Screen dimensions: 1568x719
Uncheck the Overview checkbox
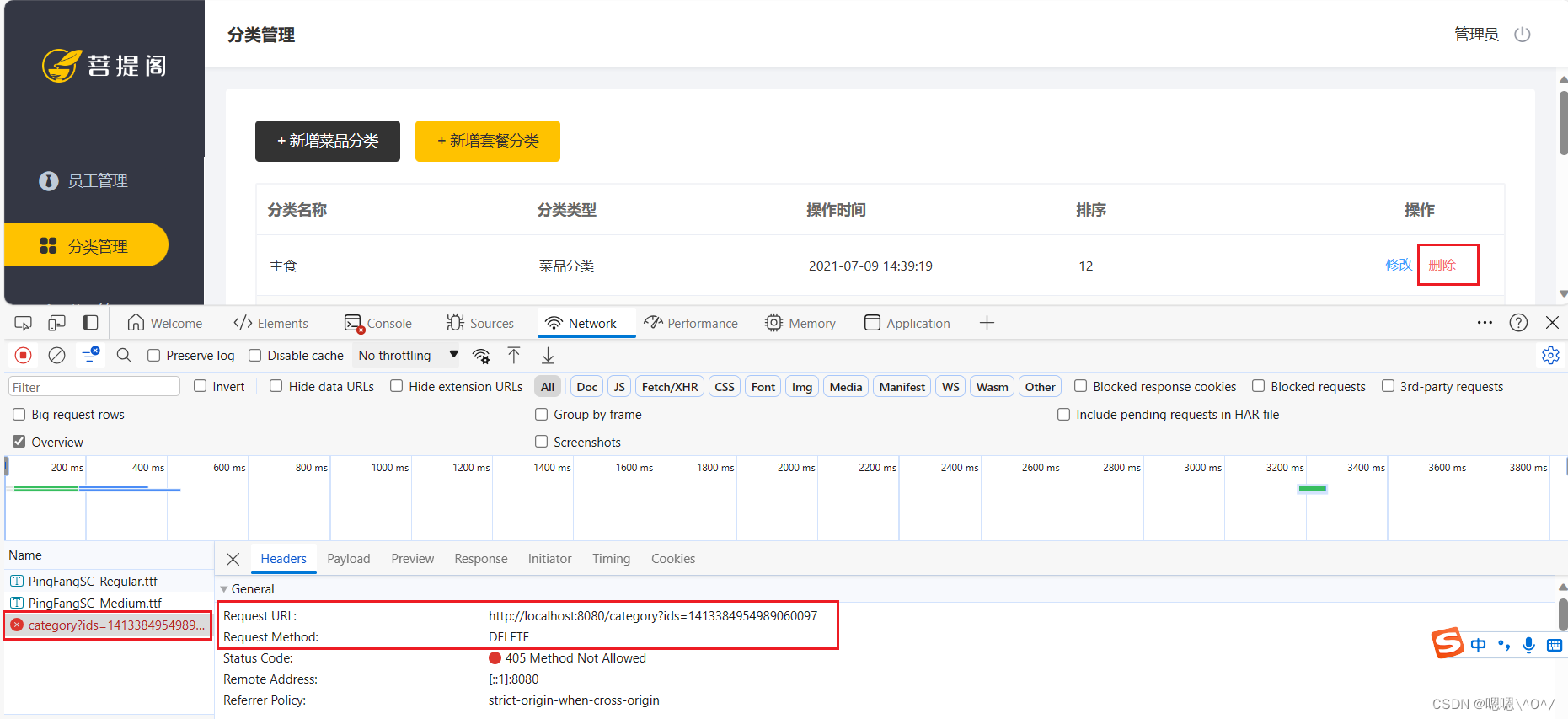coord(19,442)
